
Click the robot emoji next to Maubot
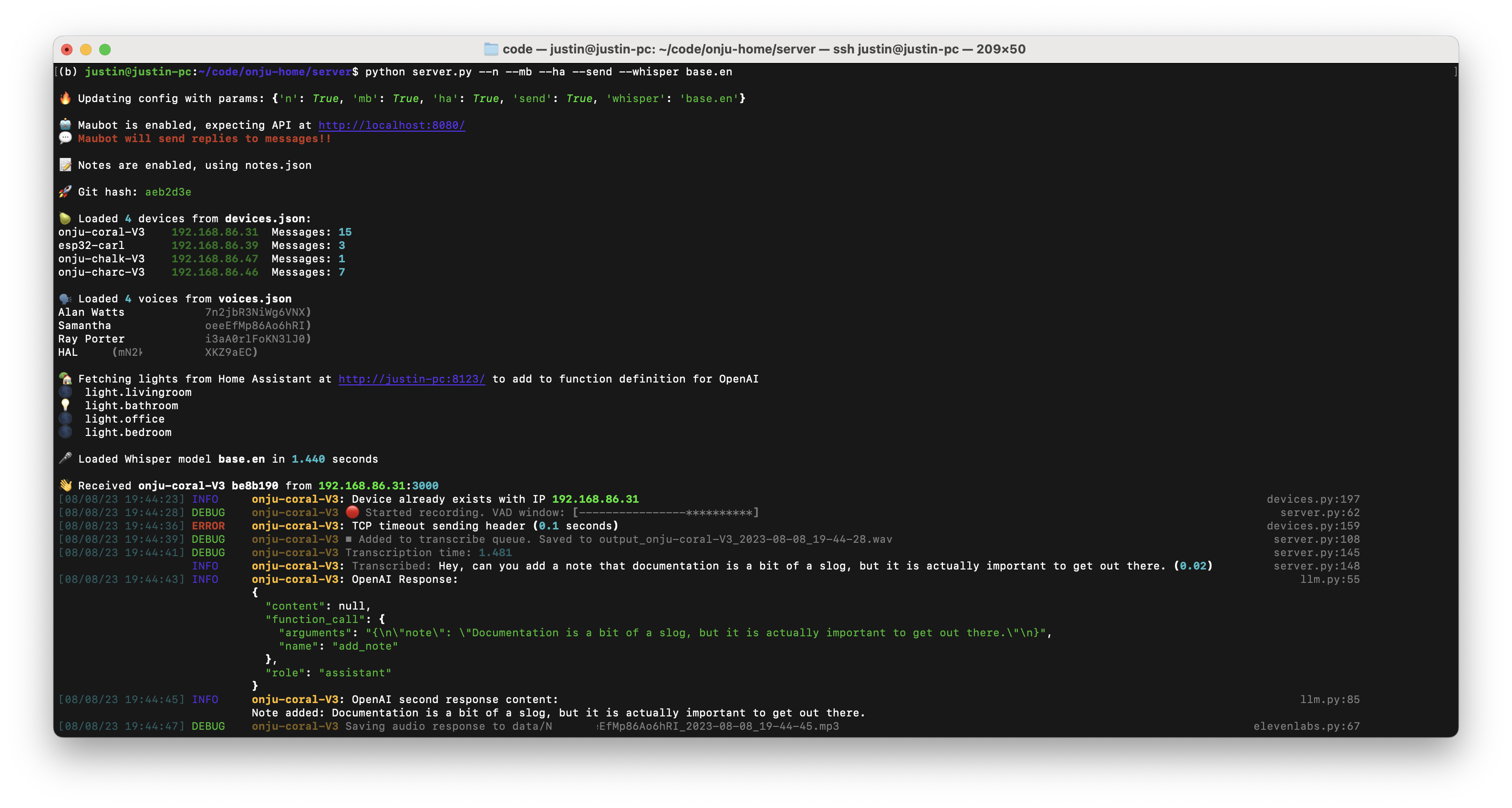[x=65, y=124]
